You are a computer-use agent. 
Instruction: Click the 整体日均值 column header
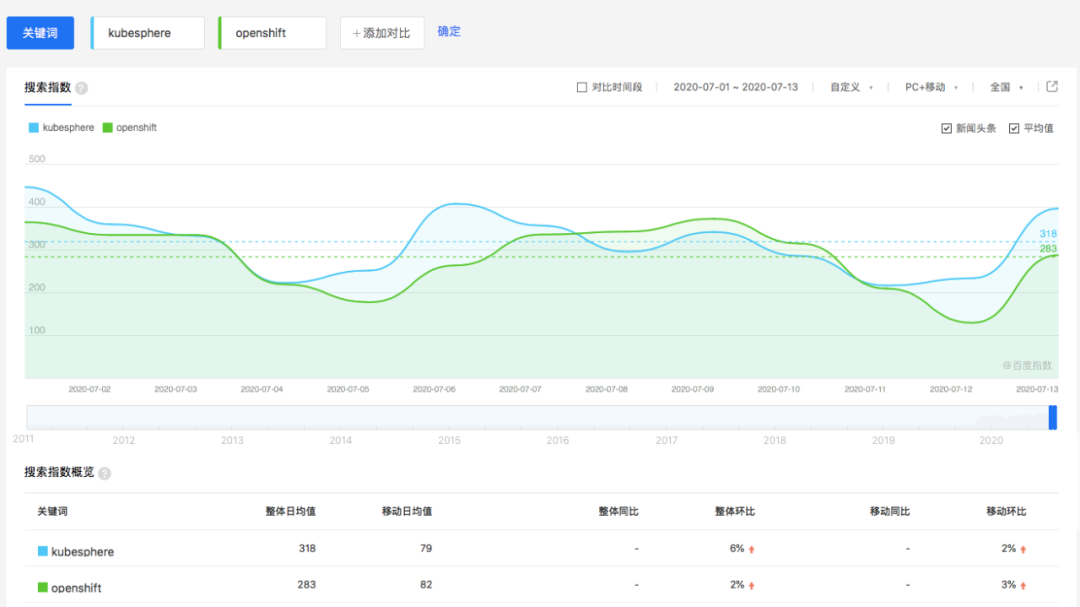coord(291,511)
